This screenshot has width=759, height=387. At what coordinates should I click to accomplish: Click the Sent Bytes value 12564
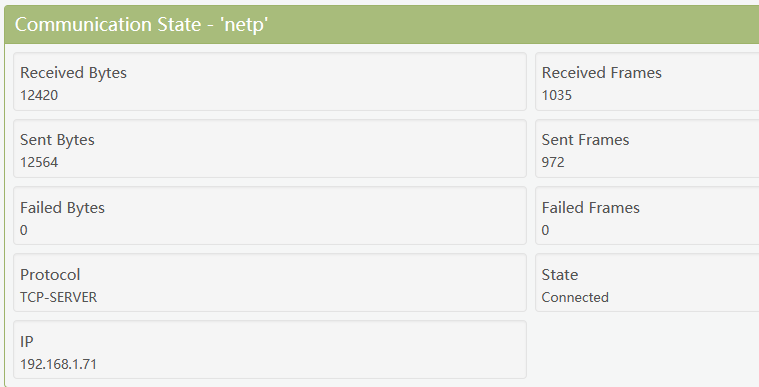point(39,162)
